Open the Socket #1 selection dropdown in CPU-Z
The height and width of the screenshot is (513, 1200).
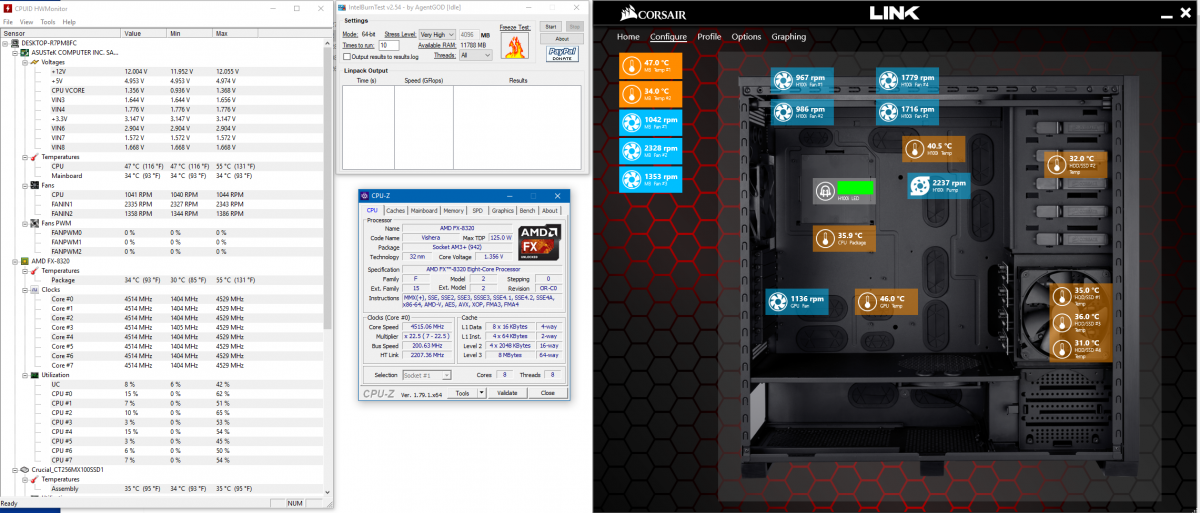point(427,375)
